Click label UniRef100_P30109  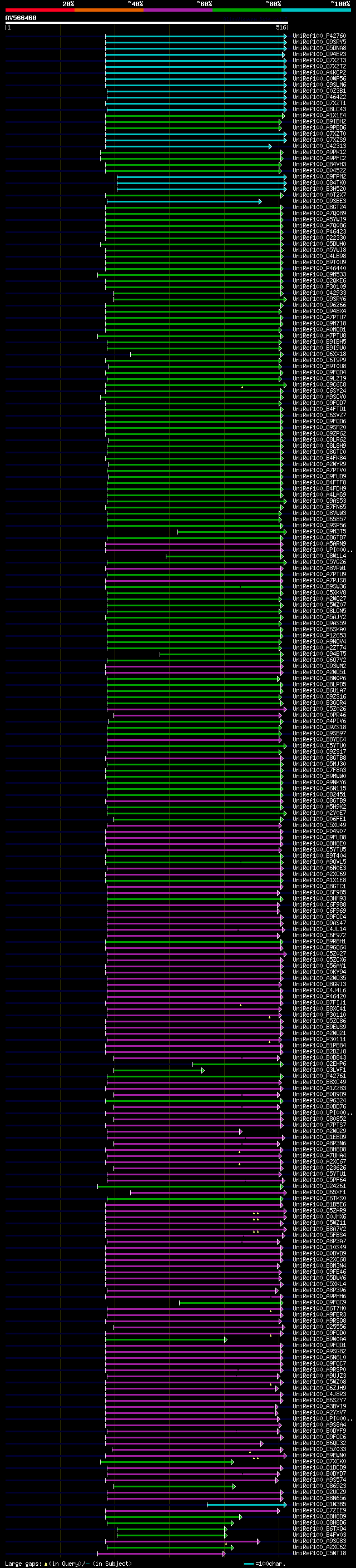pos(319,286)
